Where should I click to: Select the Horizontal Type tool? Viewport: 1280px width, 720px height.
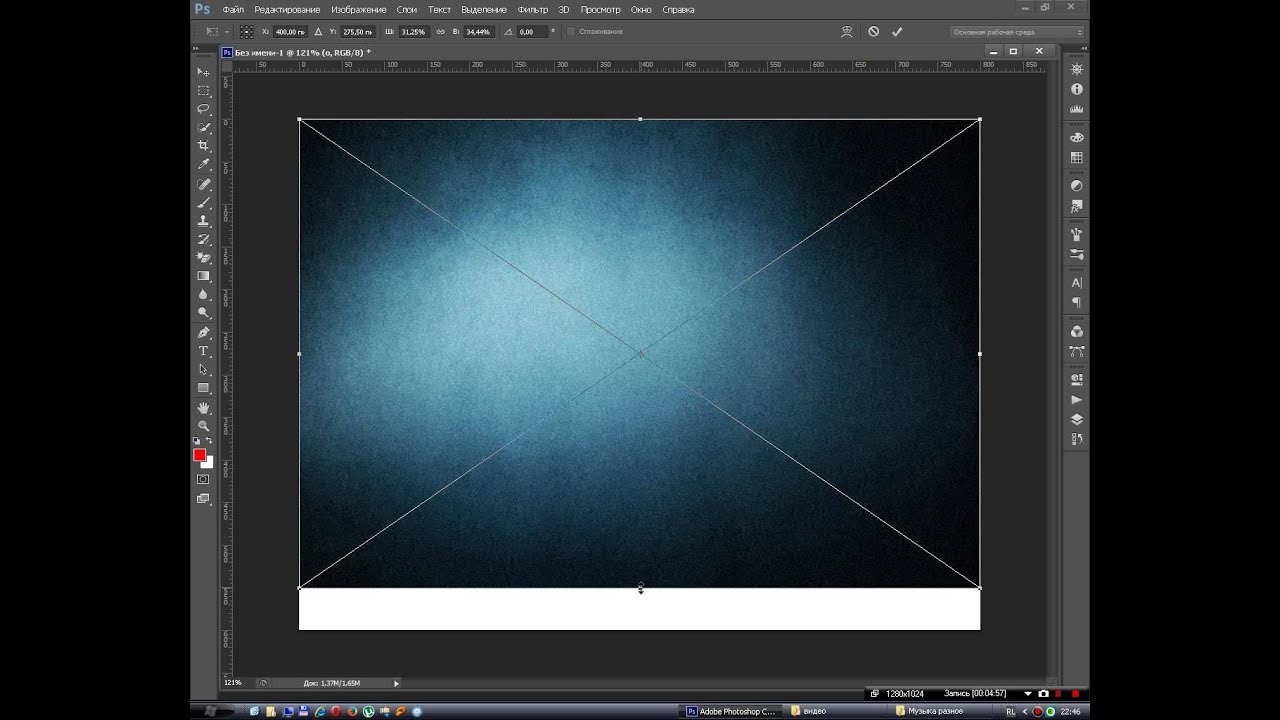[x=204, y=351]
